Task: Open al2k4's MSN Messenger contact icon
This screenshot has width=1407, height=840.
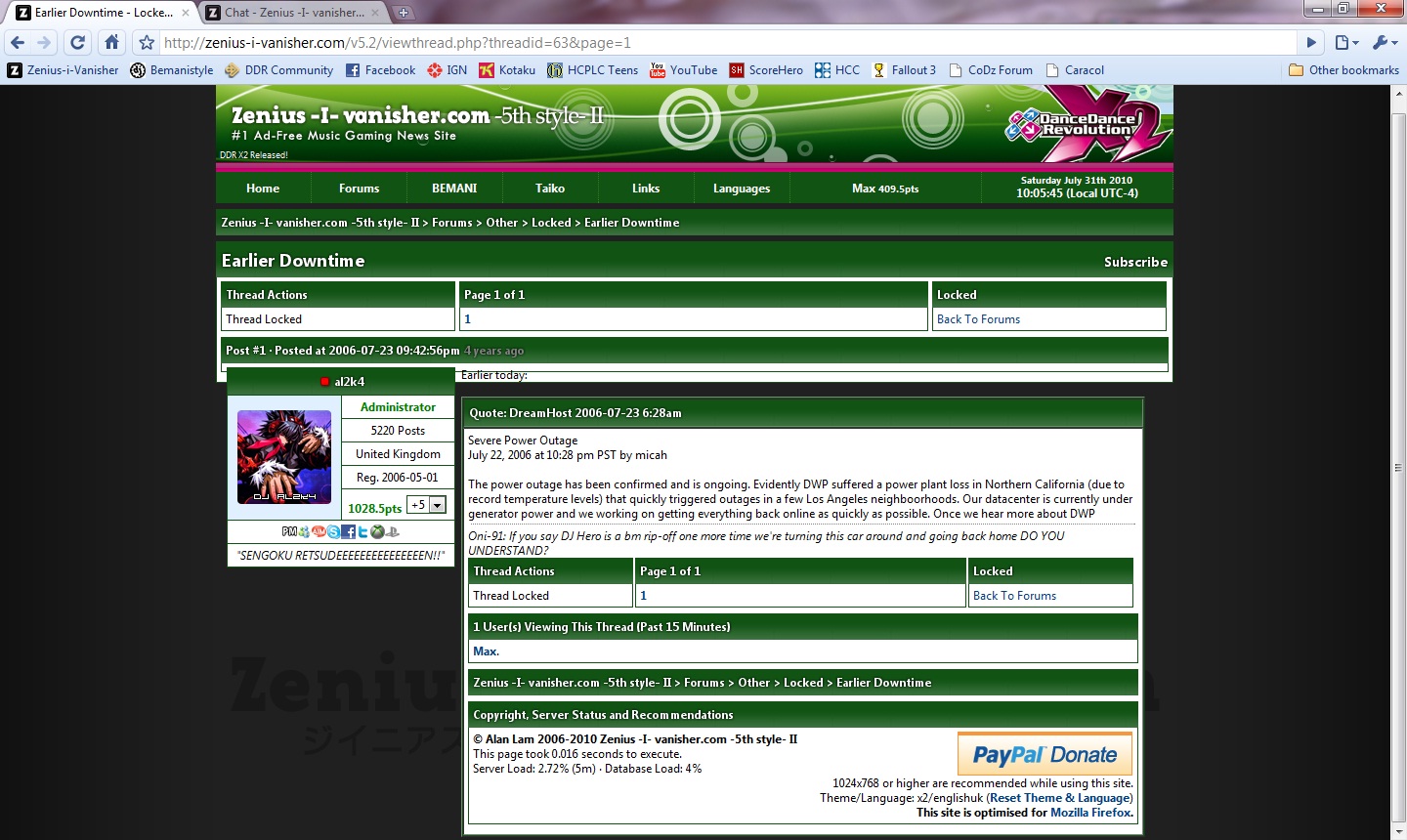Action: pyautogui.click(x=304, y=532)
